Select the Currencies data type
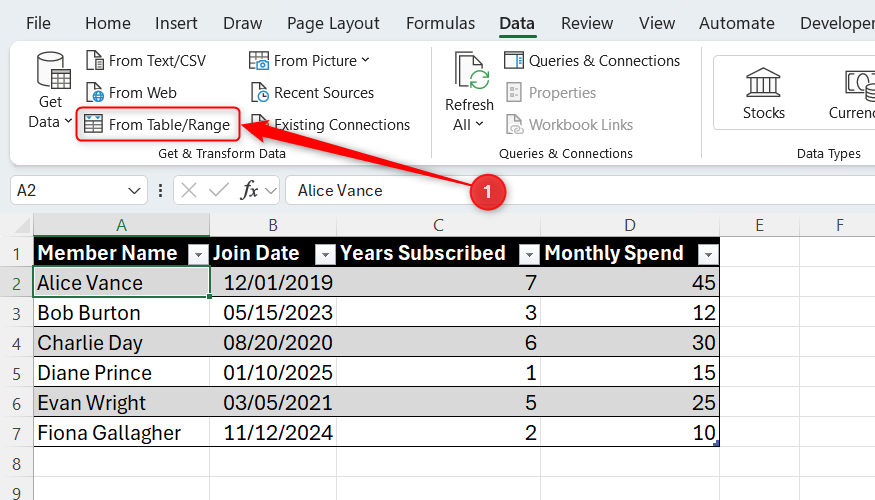875x500 pixels. tap(853, 93)
